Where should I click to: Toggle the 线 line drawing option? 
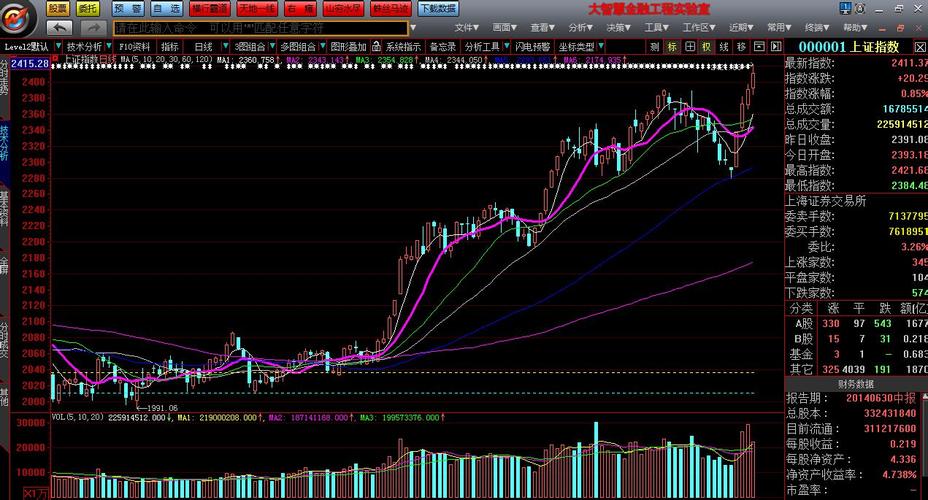[x=724, y=47]
